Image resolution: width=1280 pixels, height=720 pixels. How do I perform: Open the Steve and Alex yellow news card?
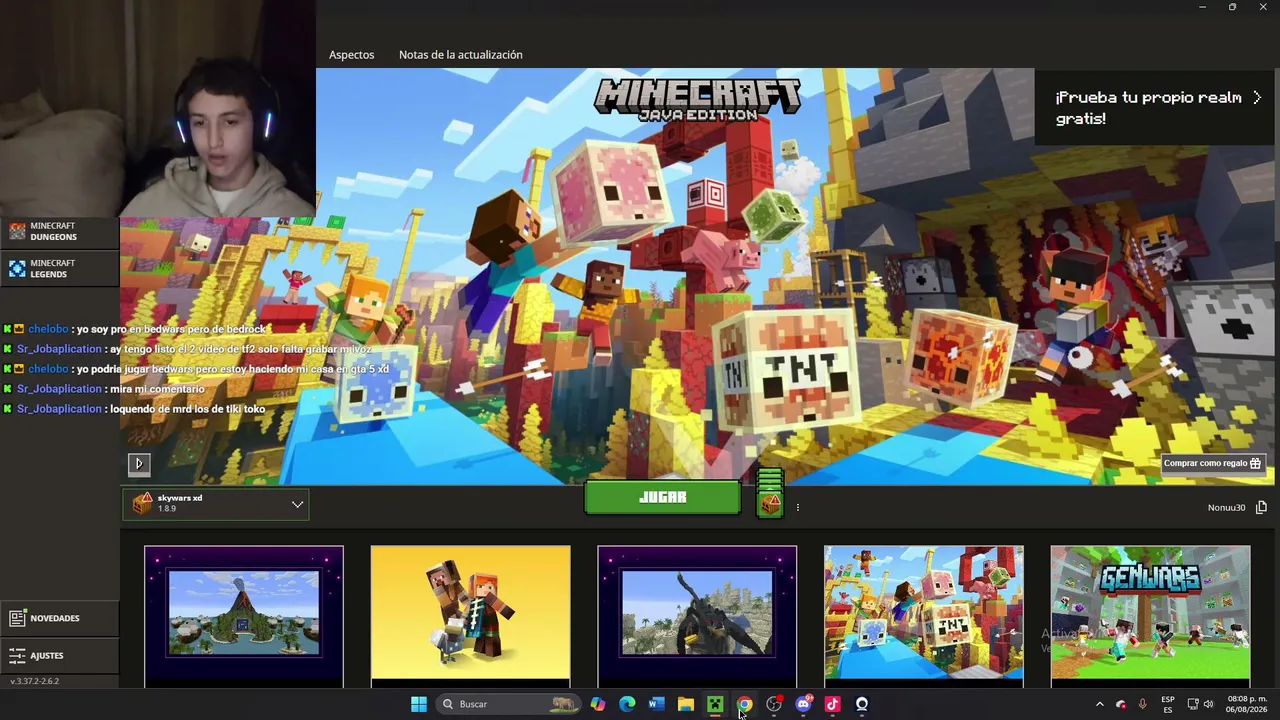pyautogui.click(x=471, y=616)
